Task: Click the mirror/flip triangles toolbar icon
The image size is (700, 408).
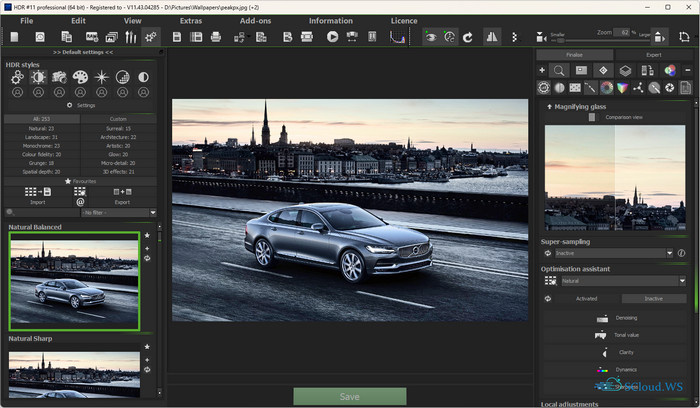Action: coord(491,37)
